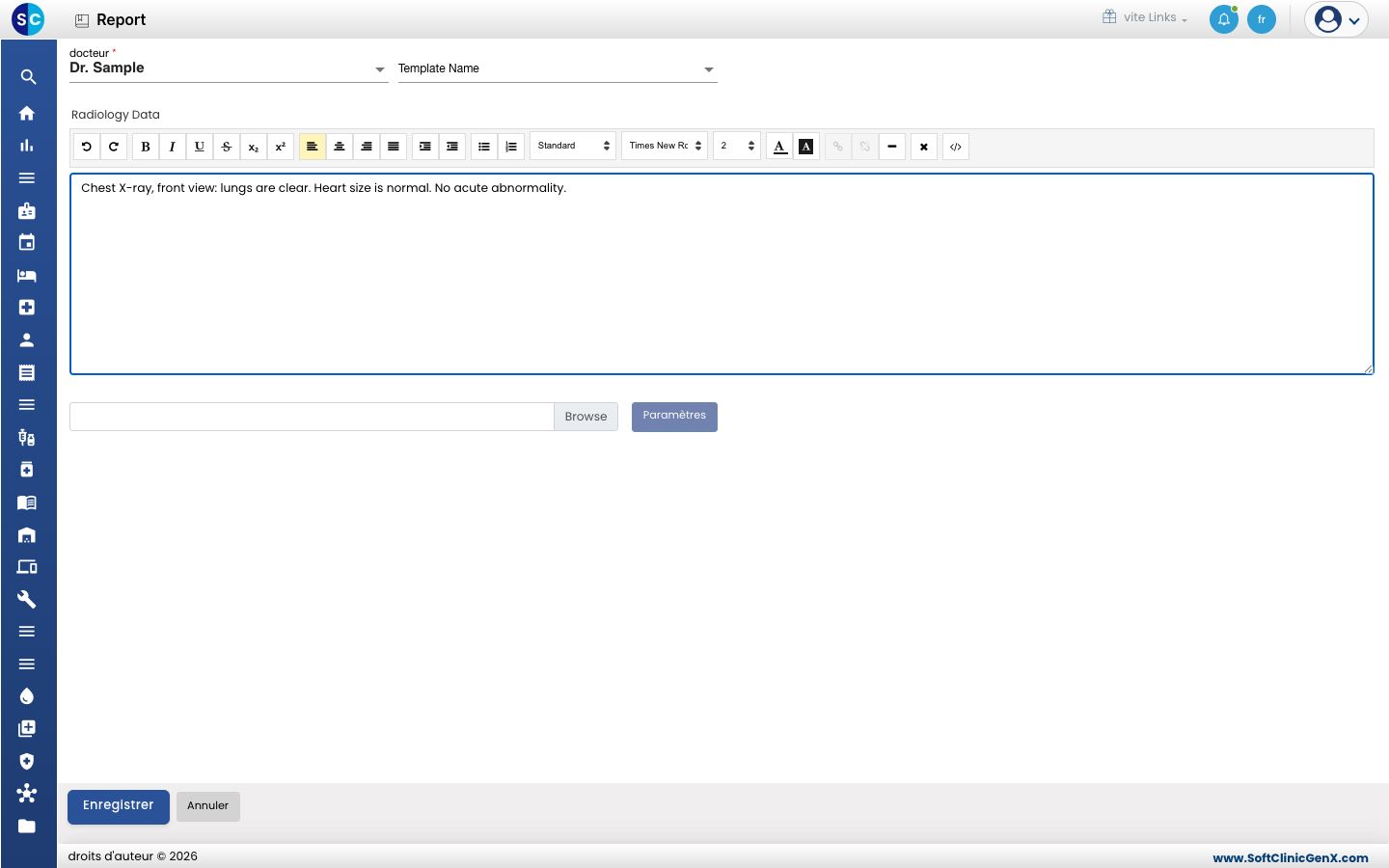Open the bed icon in the sidebar
The image size is (1389, 868).
[x=27, y=275]
